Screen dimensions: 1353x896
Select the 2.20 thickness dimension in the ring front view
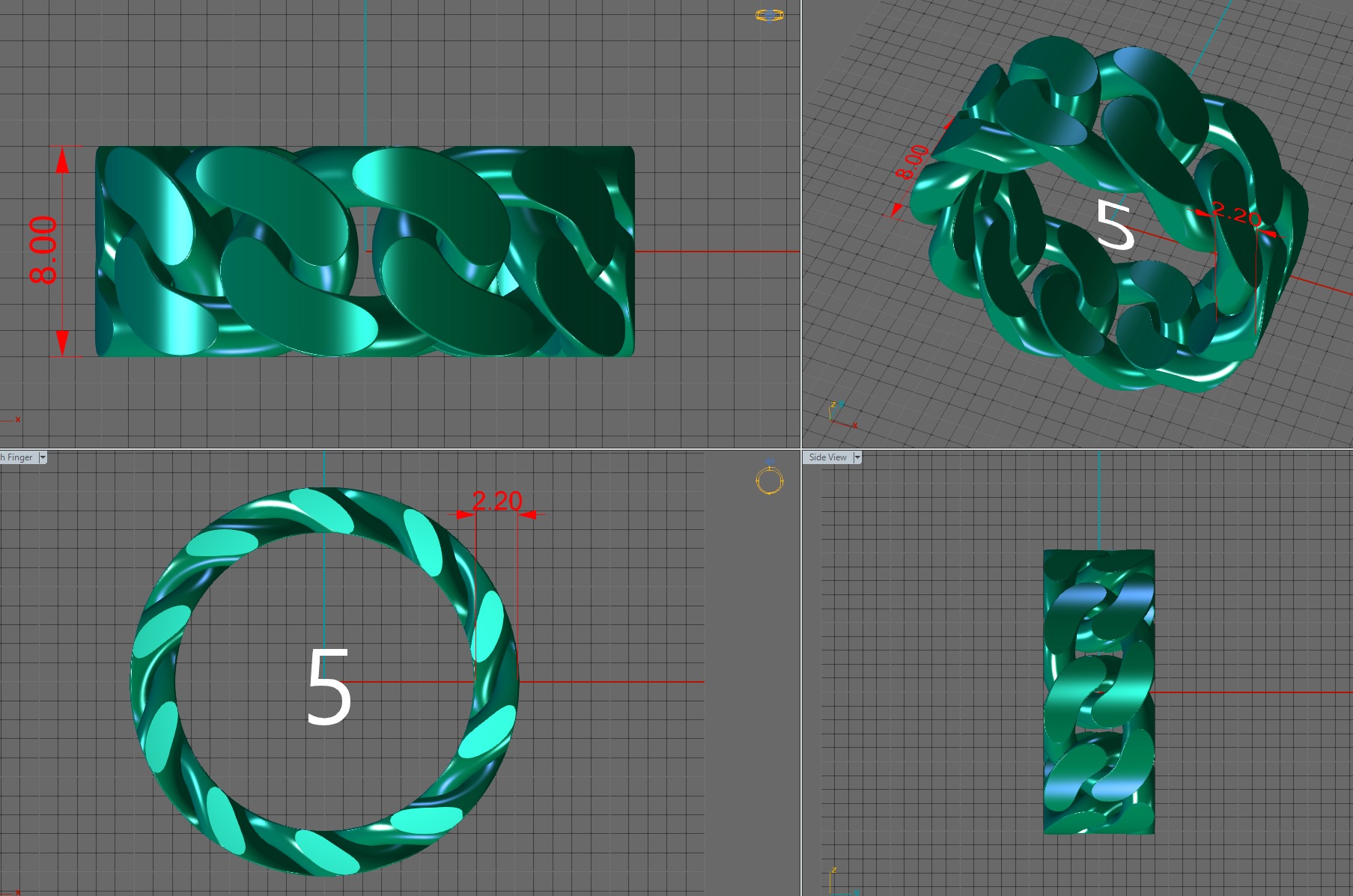pyautogui.click(x=497, y=501)
